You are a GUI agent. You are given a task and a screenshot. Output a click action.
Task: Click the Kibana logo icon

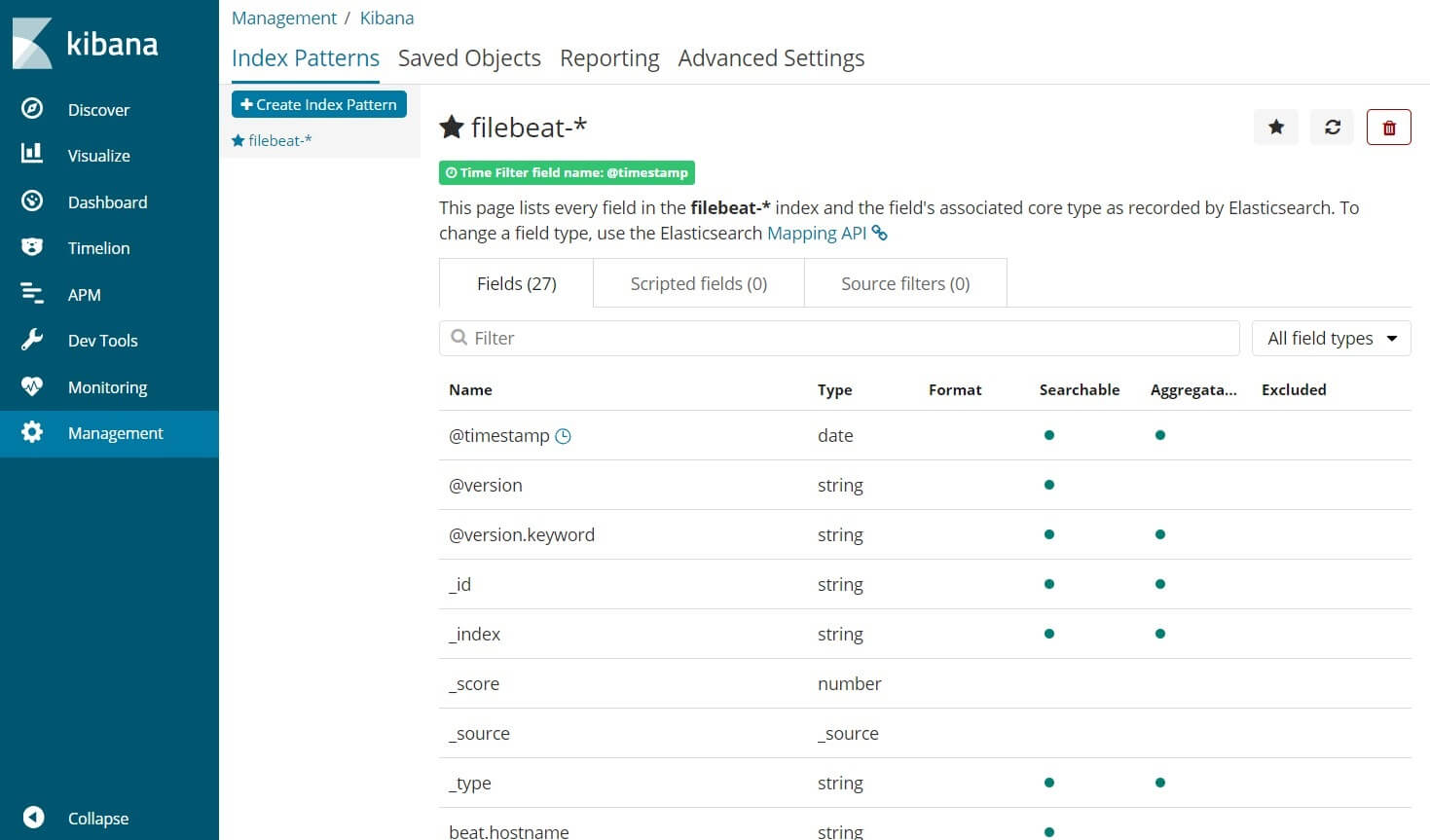(32, 43)
